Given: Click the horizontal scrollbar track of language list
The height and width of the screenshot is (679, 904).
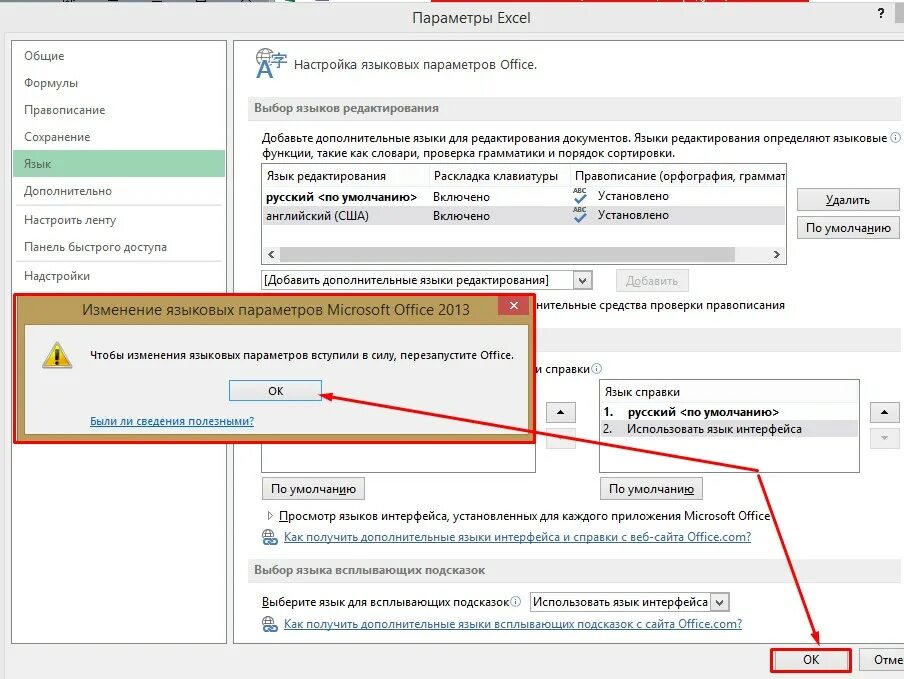Looking at the screenshot, I should (x=524, y=254).
